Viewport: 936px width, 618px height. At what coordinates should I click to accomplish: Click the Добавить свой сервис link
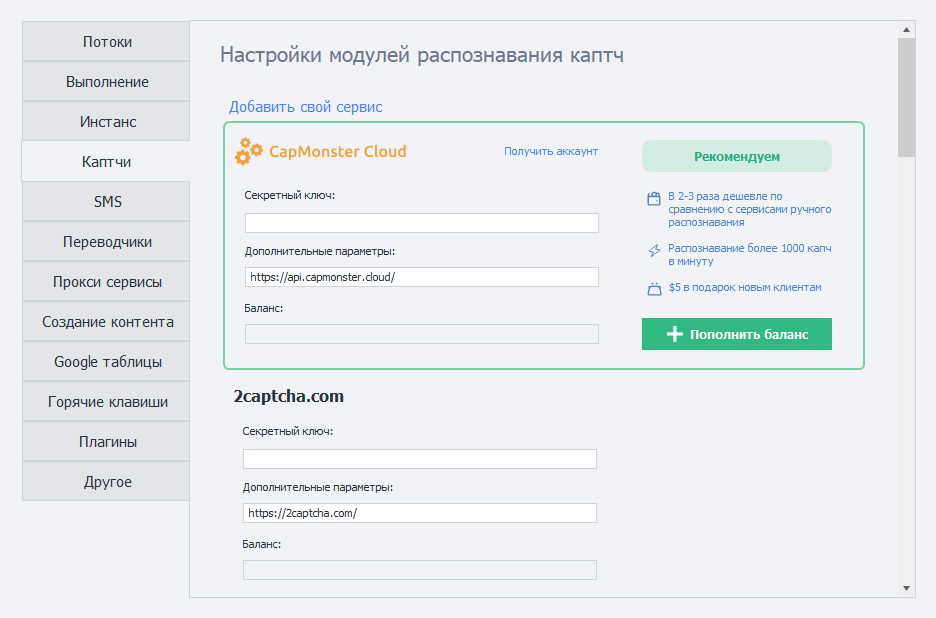pyautogui.click(x=305, y=107)
